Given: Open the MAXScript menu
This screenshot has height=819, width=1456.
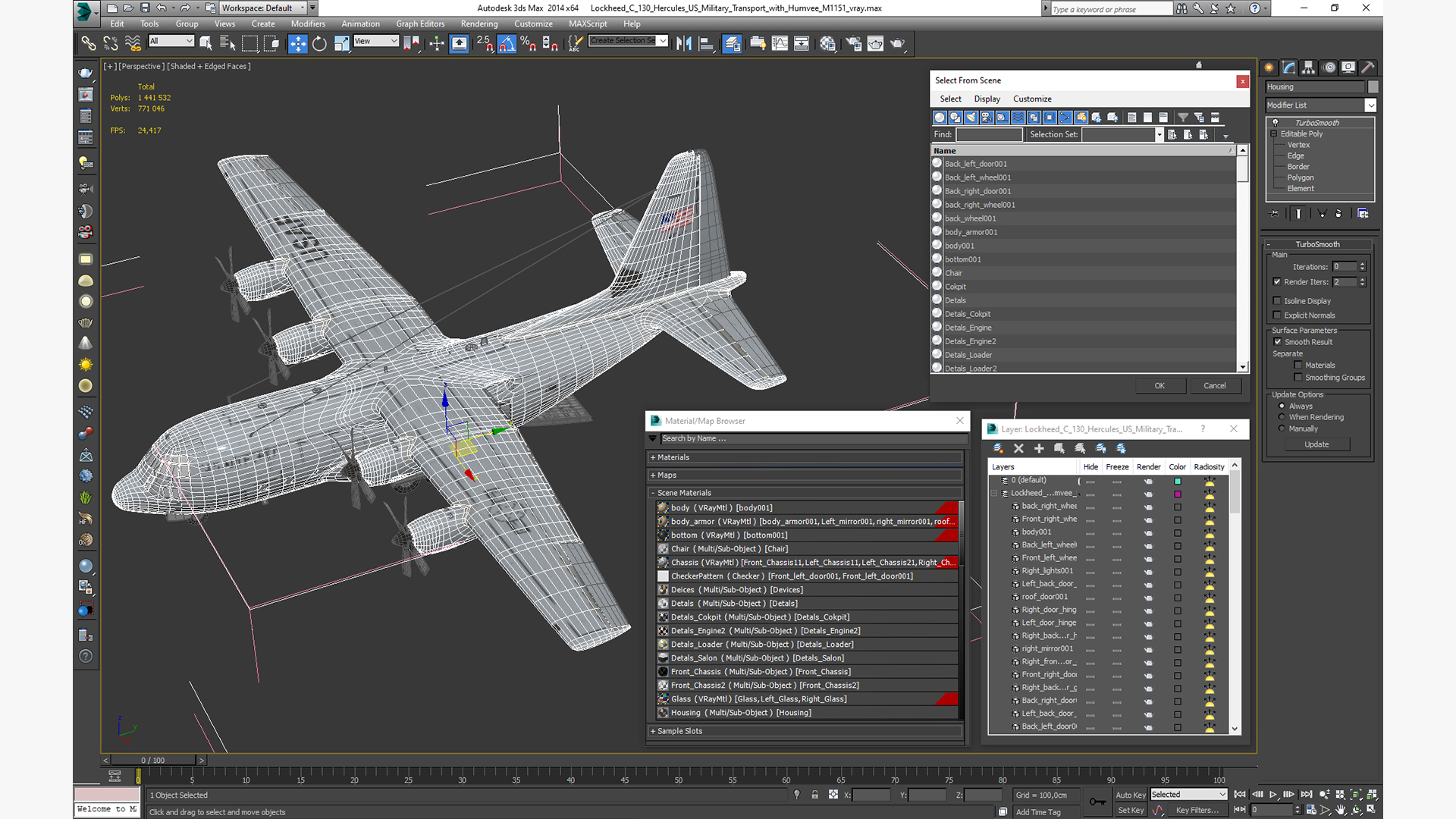Looking at the screenshot, I should pyautogui.click(x=588, y=24).
